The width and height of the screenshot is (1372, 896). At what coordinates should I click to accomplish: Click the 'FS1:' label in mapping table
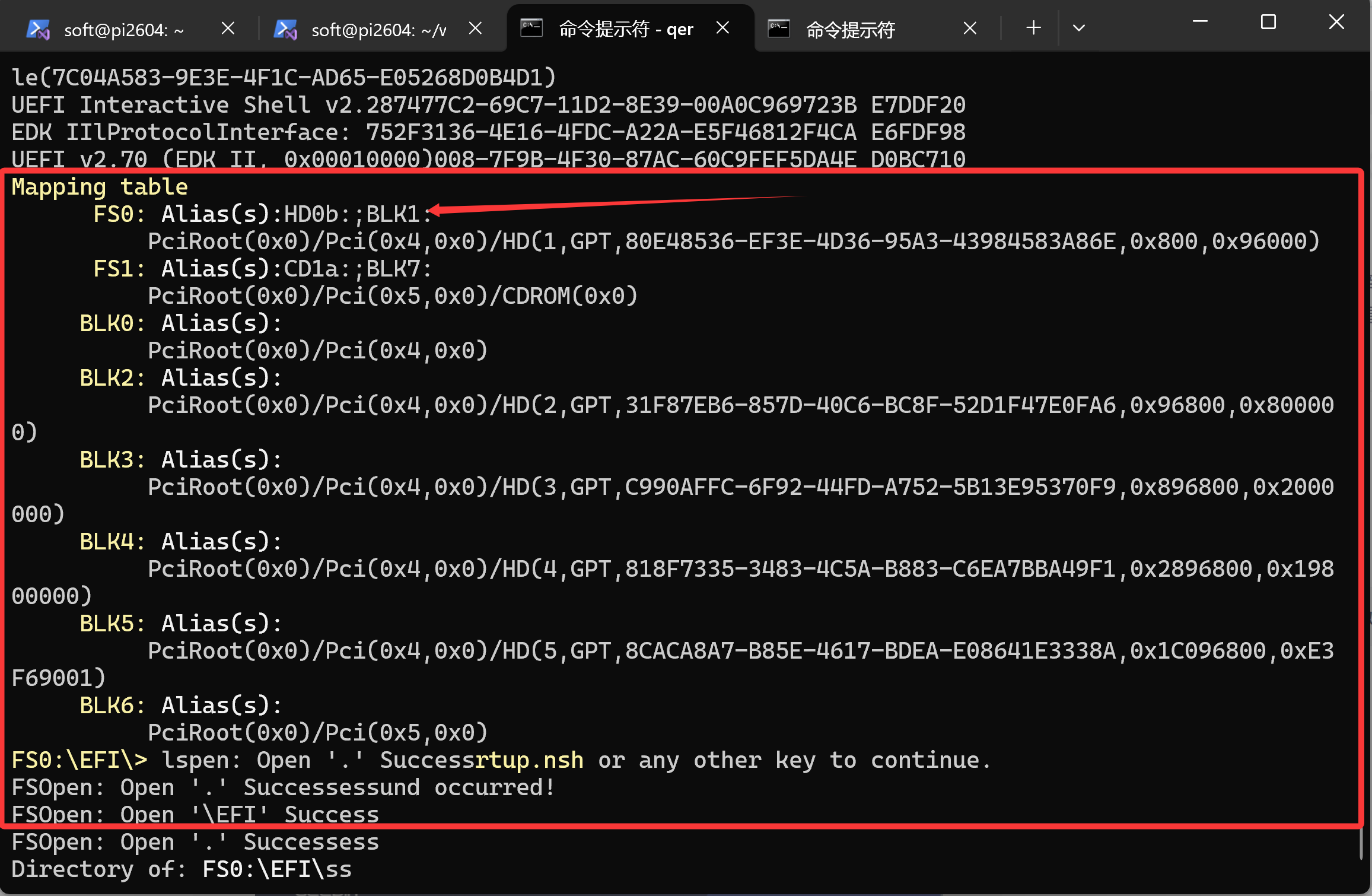(x=119, y=269)
